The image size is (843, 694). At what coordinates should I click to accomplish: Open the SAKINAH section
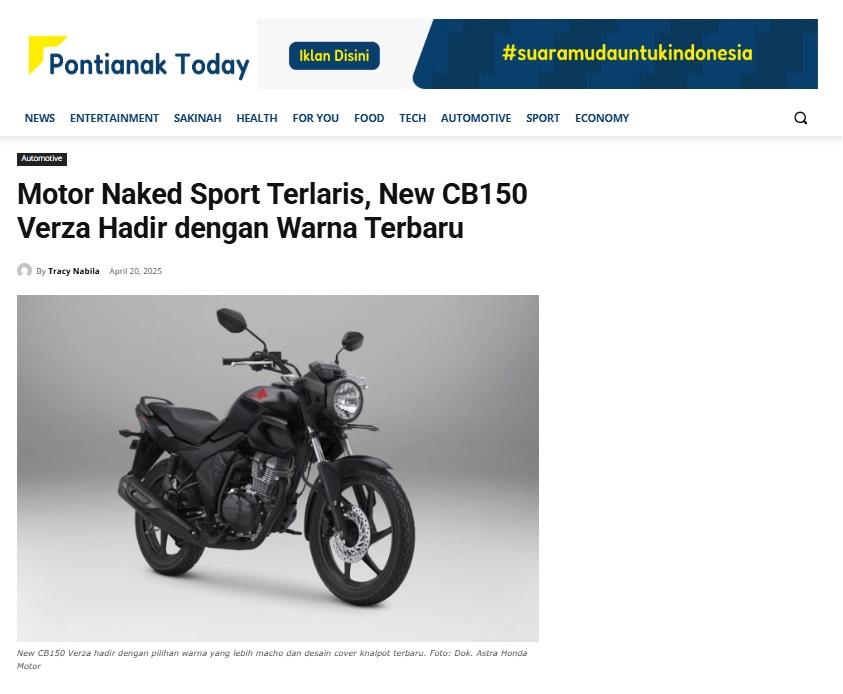[197, 118]
